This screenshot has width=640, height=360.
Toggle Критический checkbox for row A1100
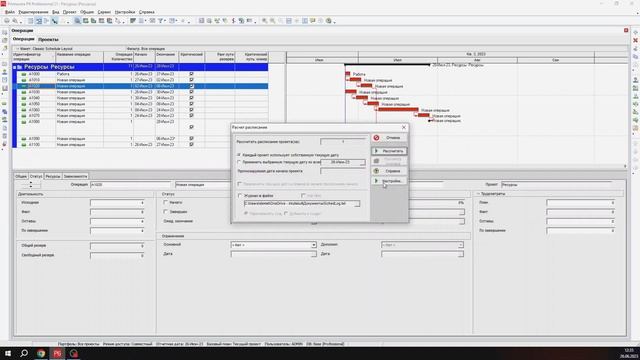coord(191,144)
